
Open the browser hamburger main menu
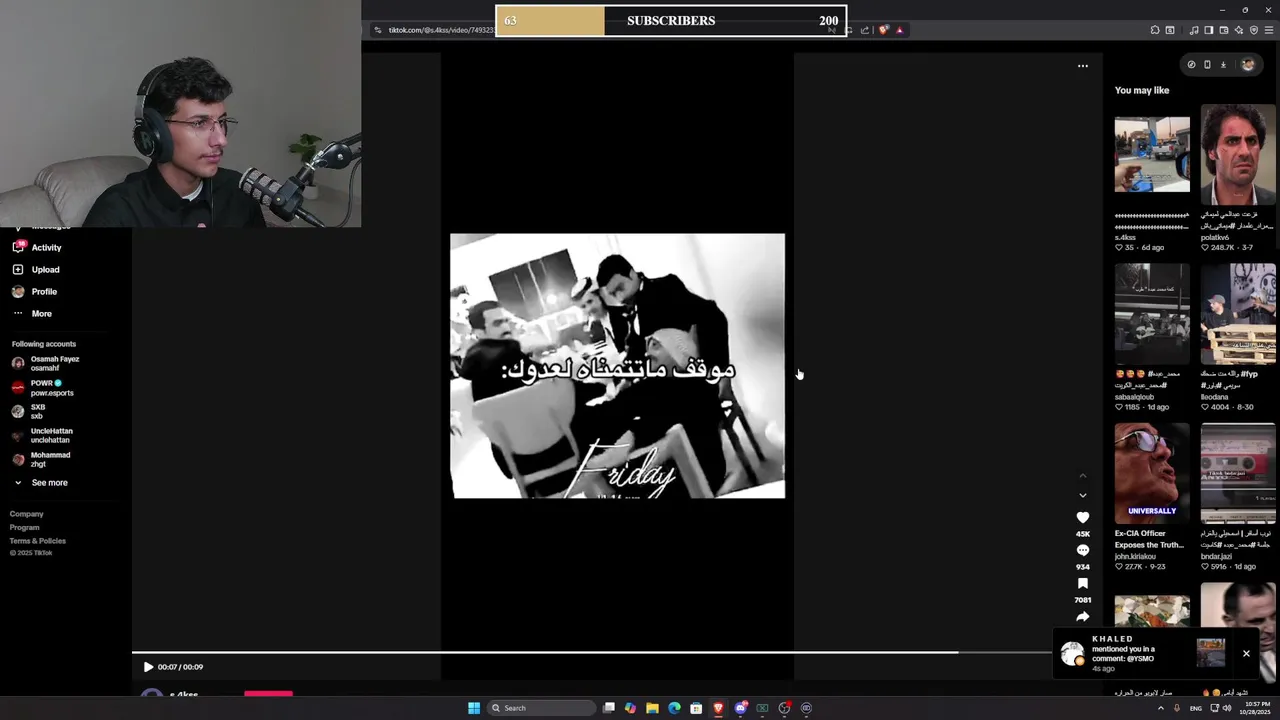1269,30
